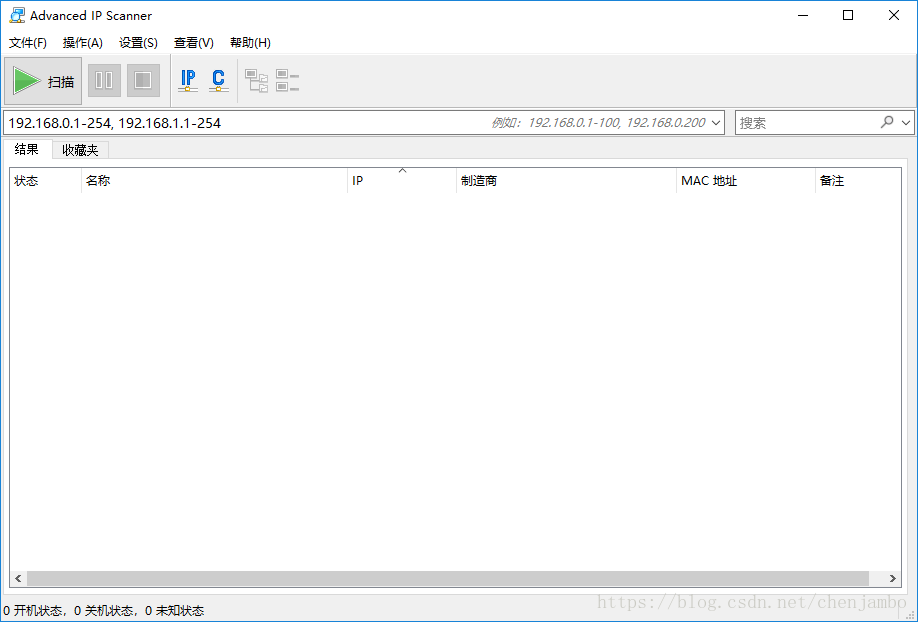
Task: Click the Advanced IP Scanner title icon
Action: (17, 15)
